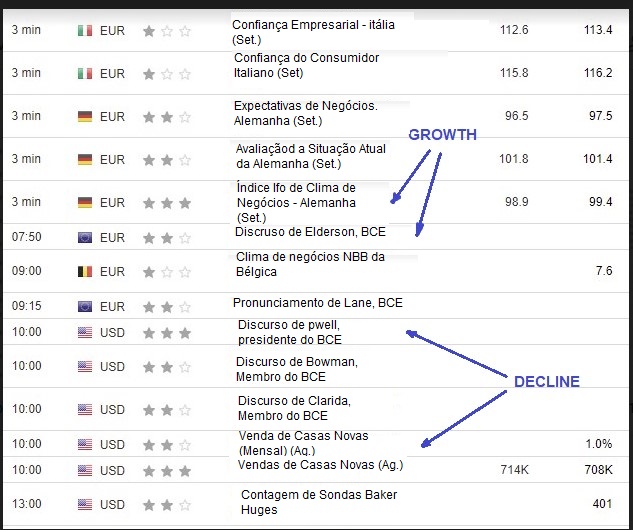Click the US flag in Vendas de Casas Novas (Ag.) row

point(85,470)
